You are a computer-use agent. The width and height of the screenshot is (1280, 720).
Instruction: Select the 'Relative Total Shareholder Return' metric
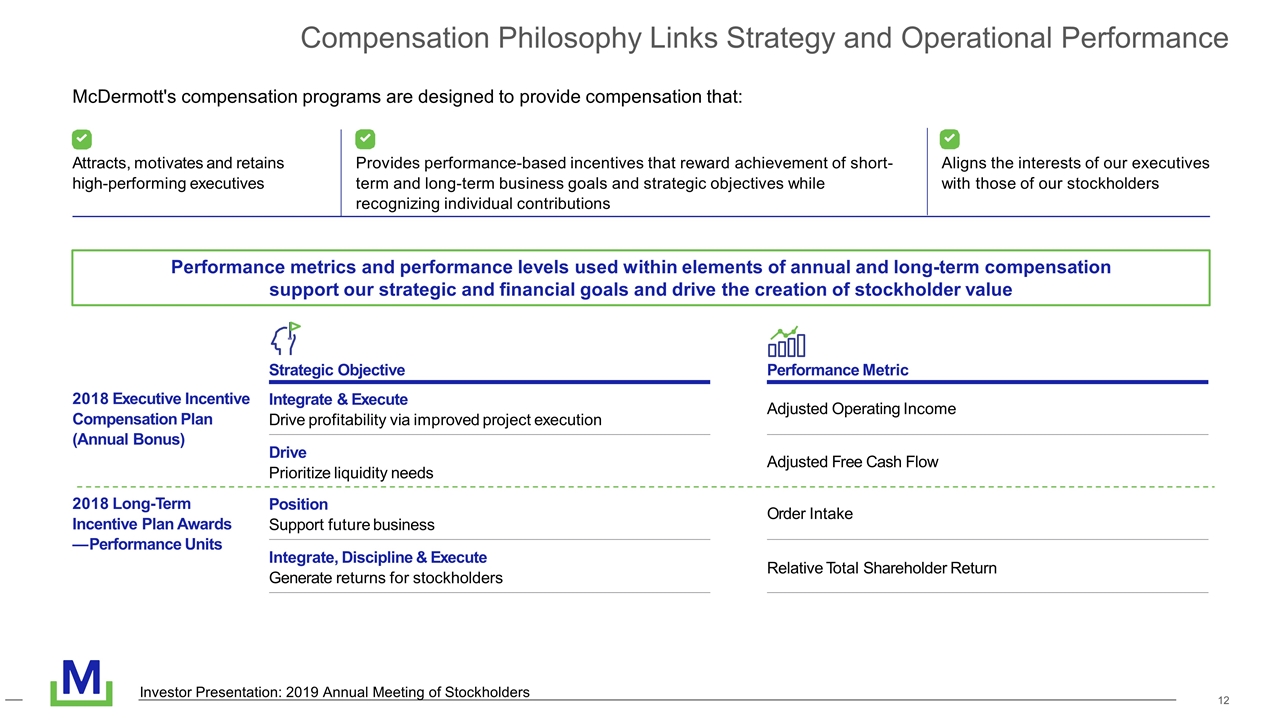click(x=881, y=568)
